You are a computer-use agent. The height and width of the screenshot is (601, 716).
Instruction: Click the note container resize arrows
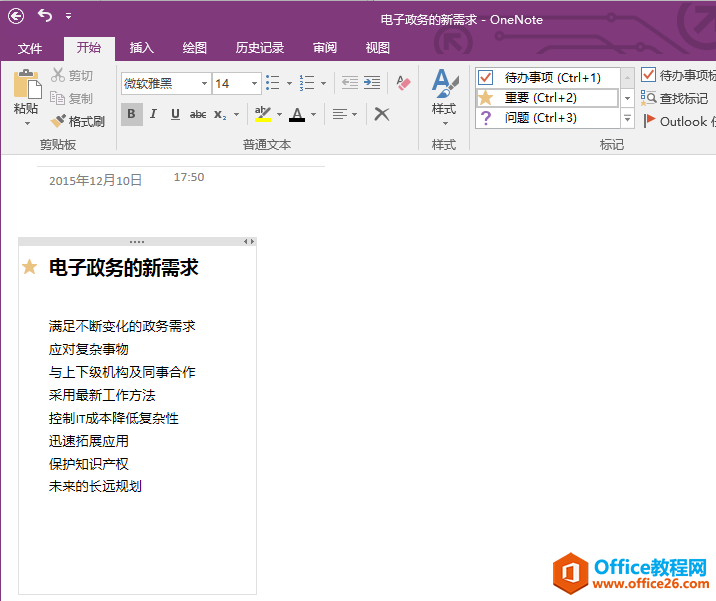(x=249, y=242)
